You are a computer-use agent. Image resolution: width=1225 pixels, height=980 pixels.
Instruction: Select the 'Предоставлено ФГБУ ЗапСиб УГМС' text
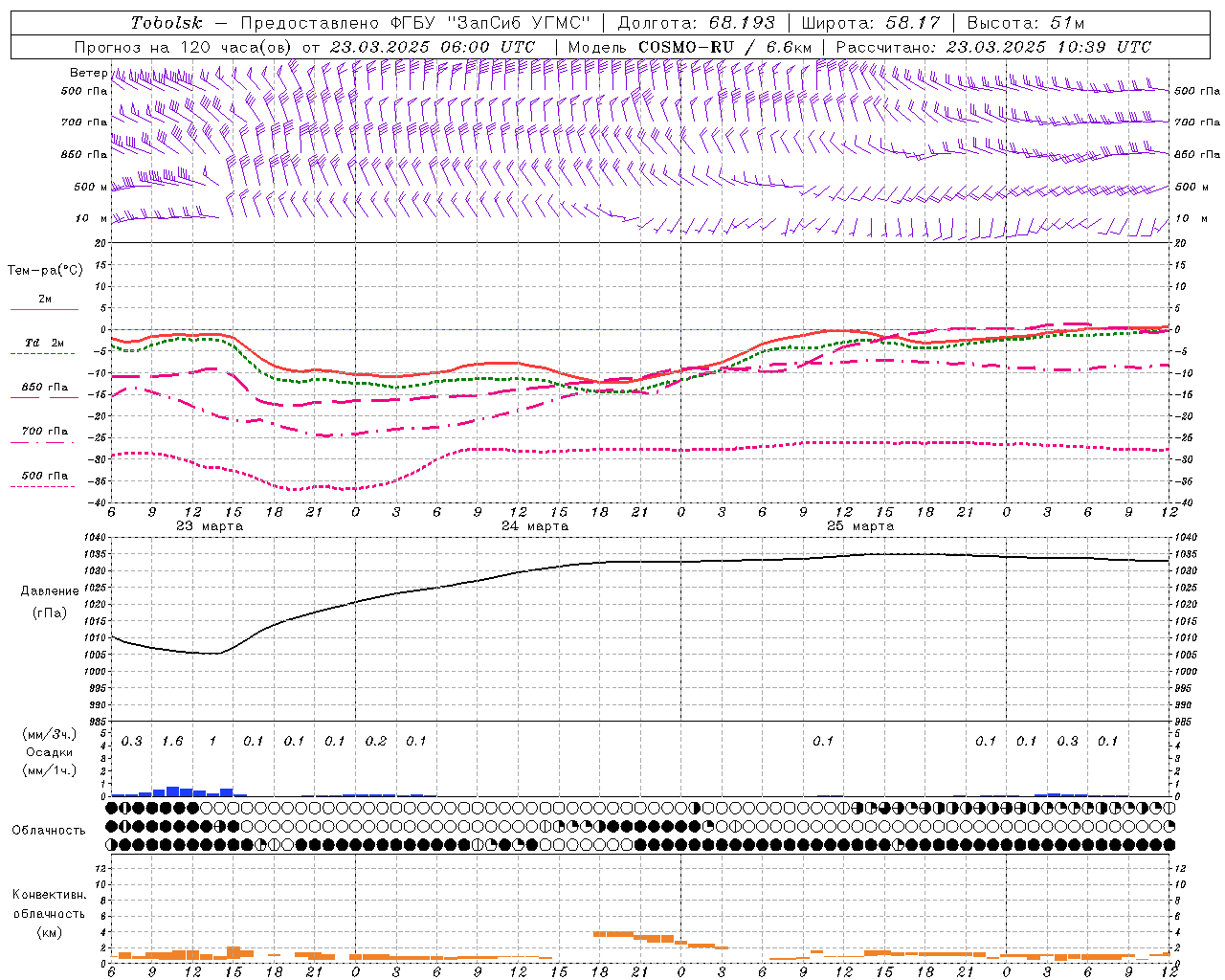(x=415, y=23)
